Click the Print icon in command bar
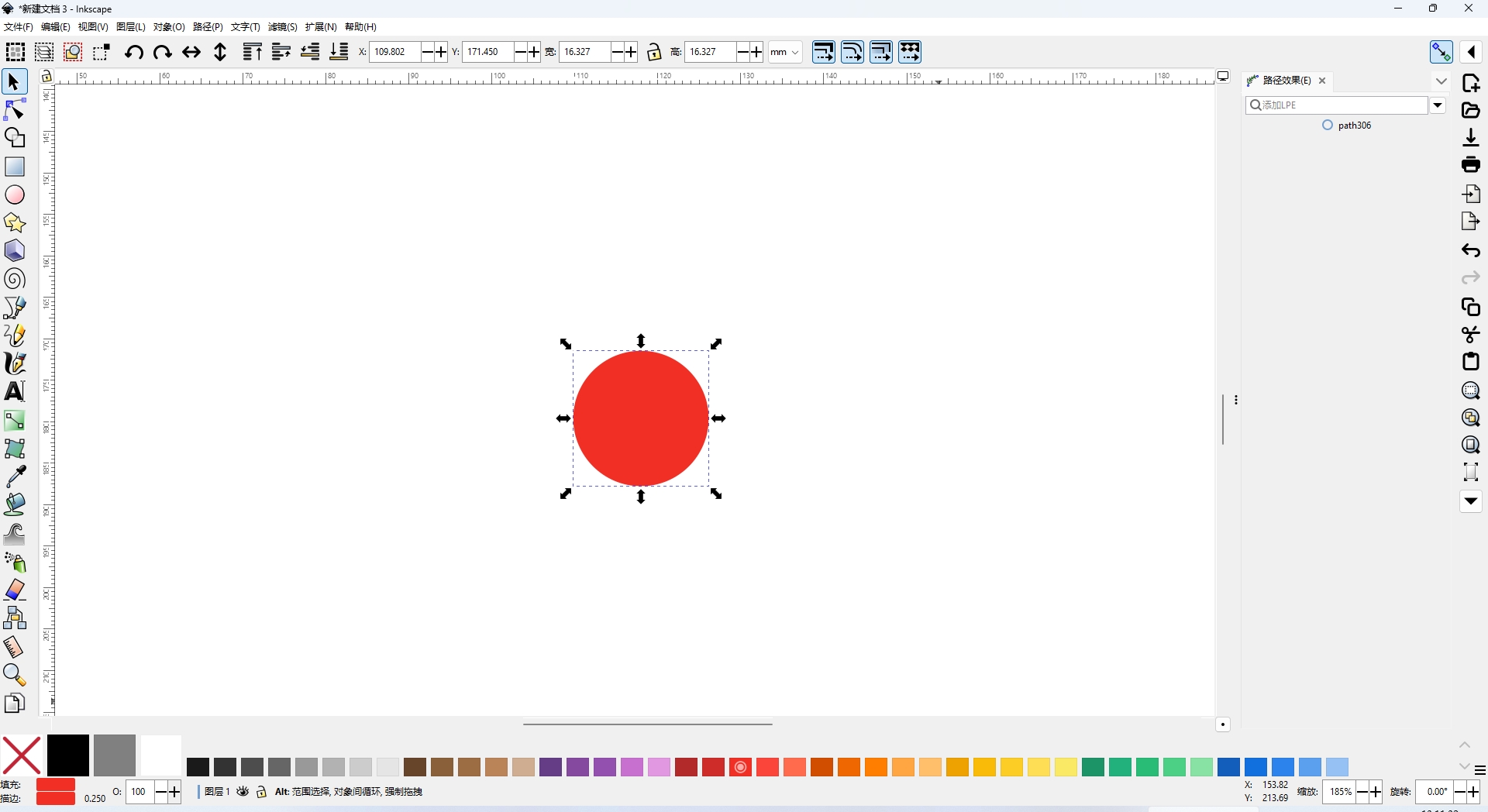Image resolution: width=1488 pixels, height=812 pixels. coord(1470,165)
